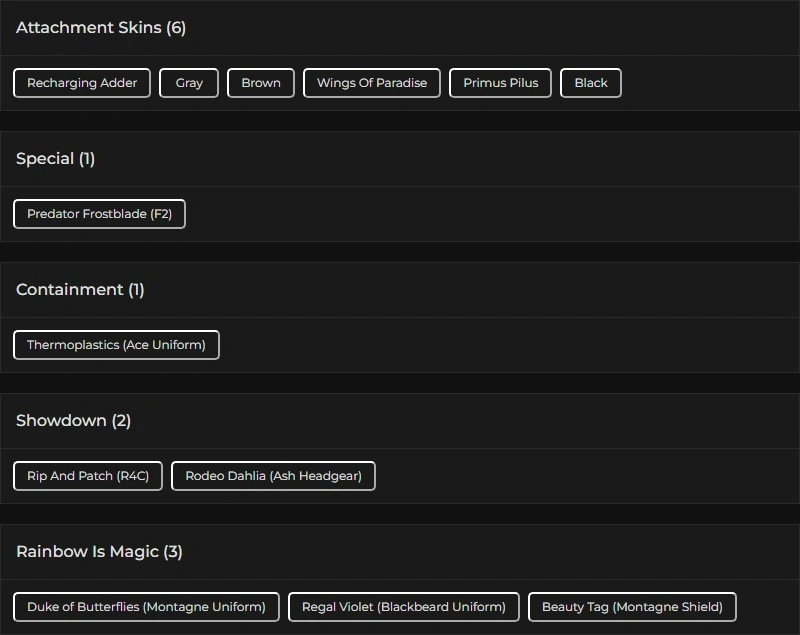Choose the Brown attachment skin
This screenshot has height=635, width=800.
[261, 83]
